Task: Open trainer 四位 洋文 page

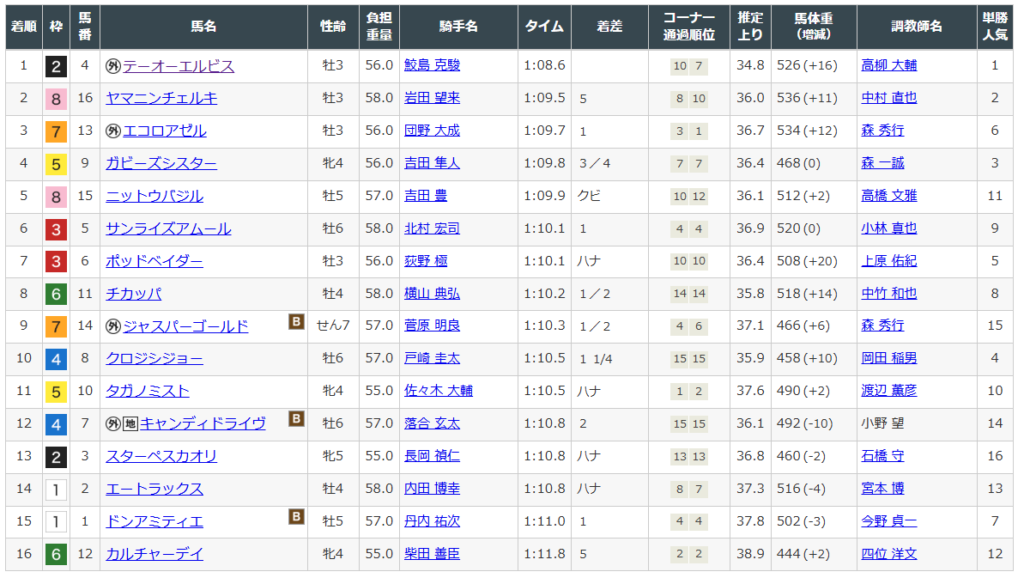Action: coord(888,554)
